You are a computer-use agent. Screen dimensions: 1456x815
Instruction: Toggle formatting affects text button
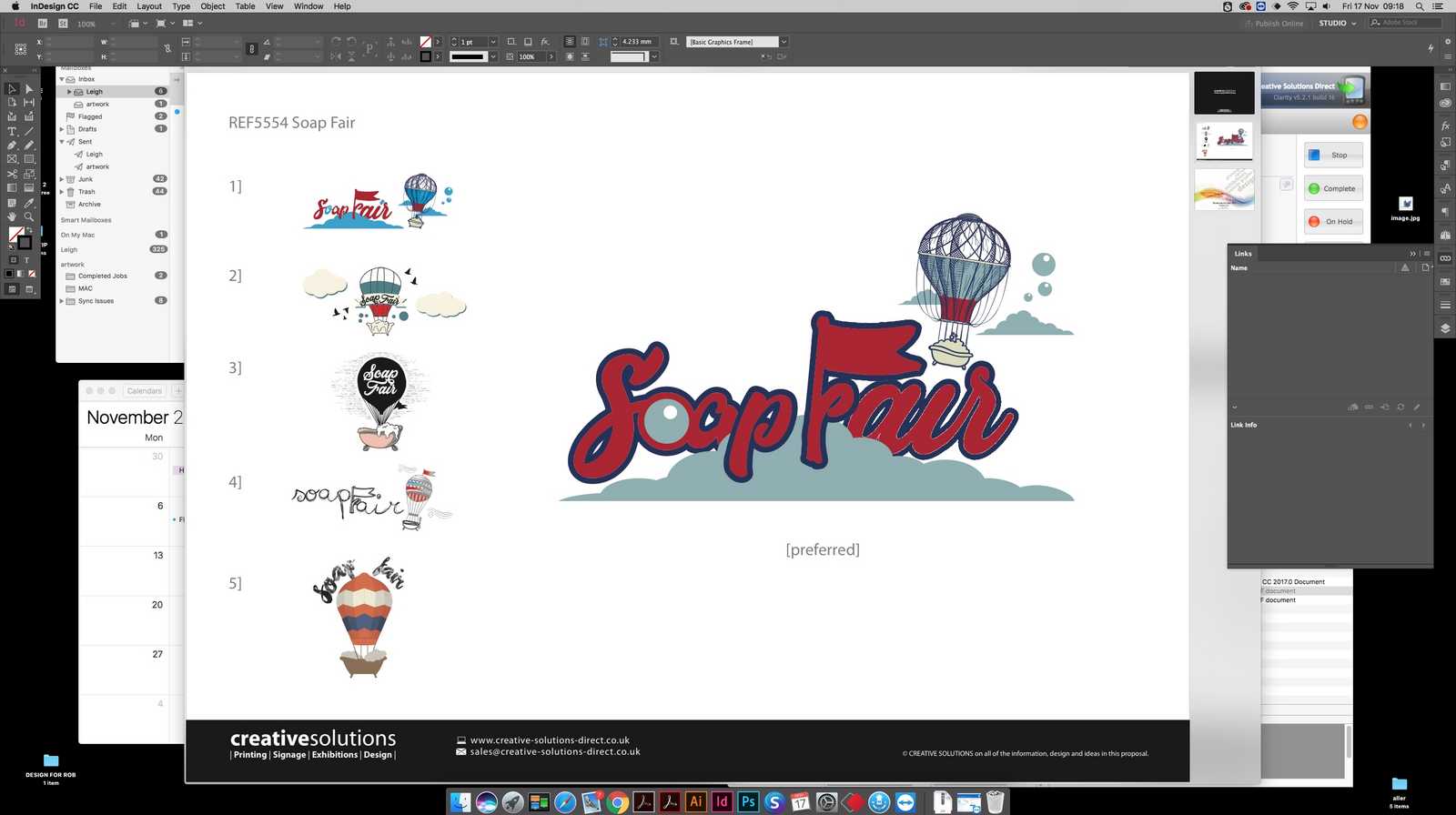click(x=26, y=260)
